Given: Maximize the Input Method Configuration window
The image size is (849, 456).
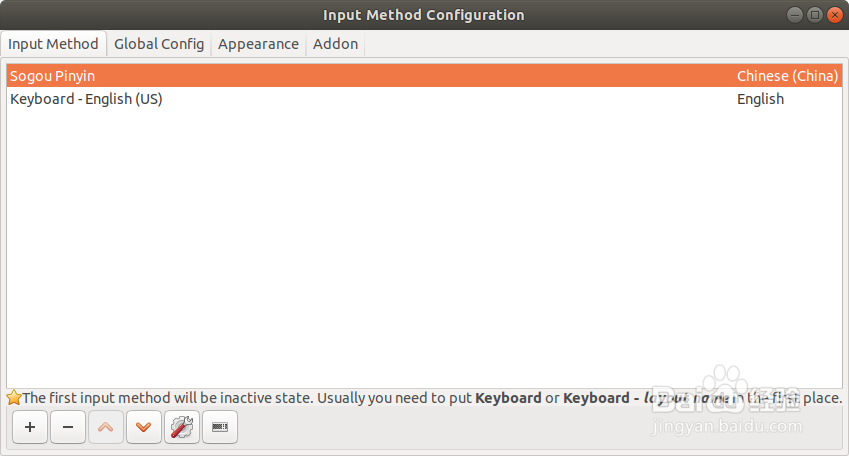Looking at the screenshot, I should (814, 15).
